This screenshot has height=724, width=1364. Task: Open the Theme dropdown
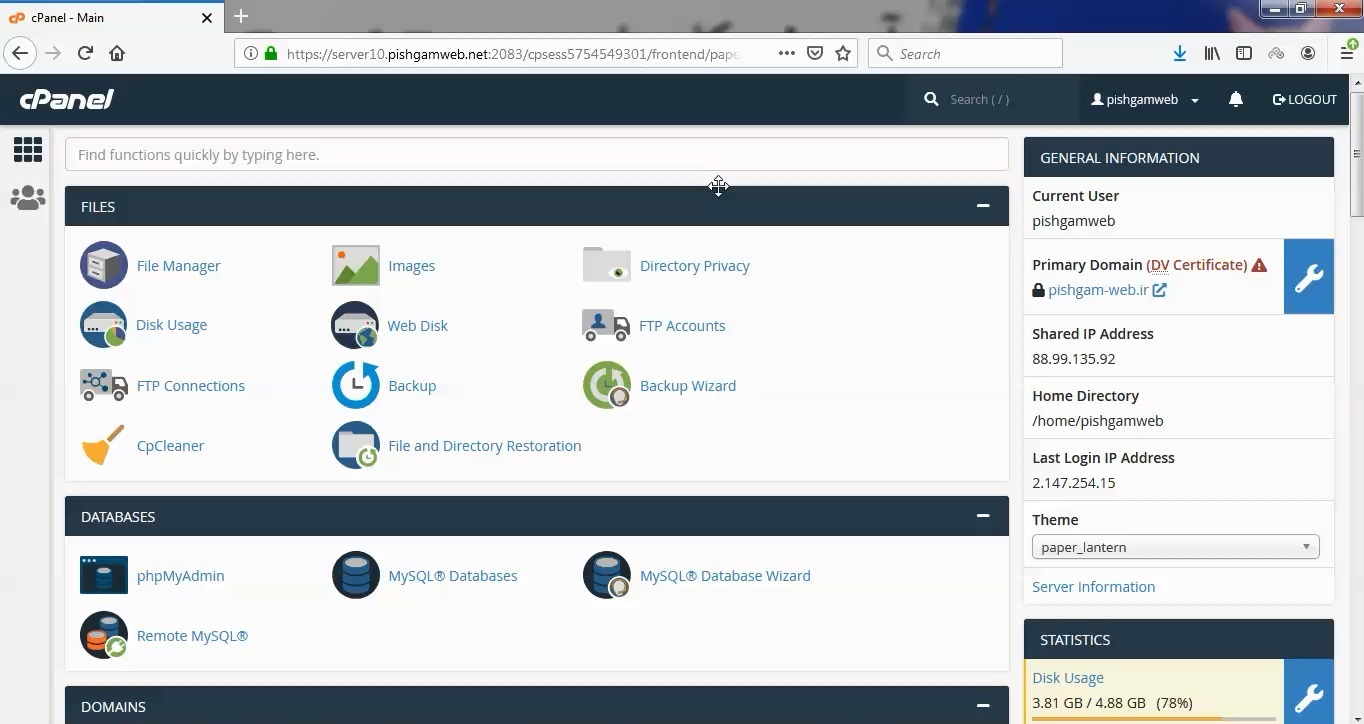pyautogui.click(x=1175, y=547)
